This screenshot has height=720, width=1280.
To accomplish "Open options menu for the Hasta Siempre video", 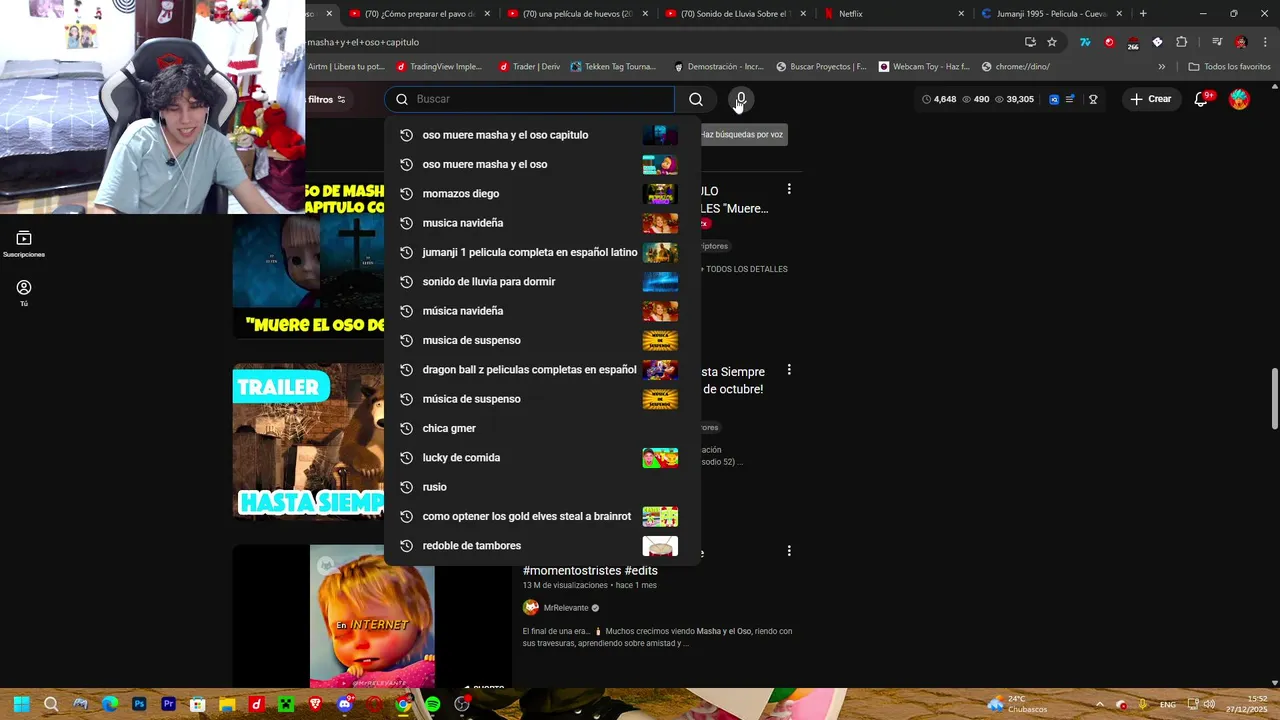I will 789,370.
